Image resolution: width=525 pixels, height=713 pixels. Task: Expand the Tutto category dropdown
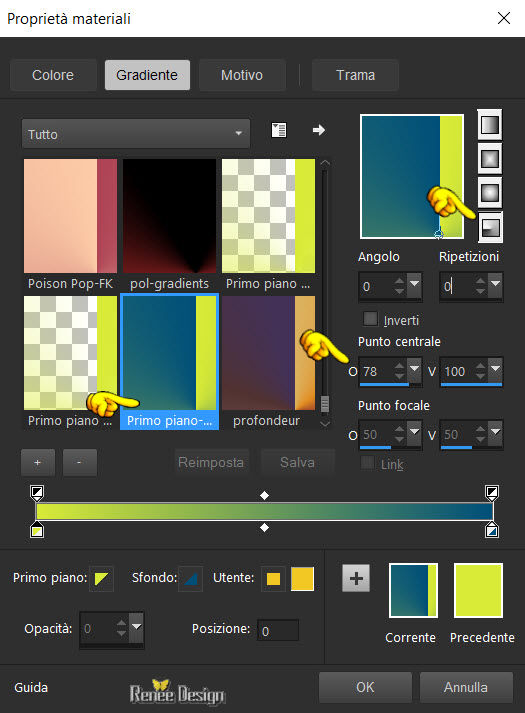(135, 134)
